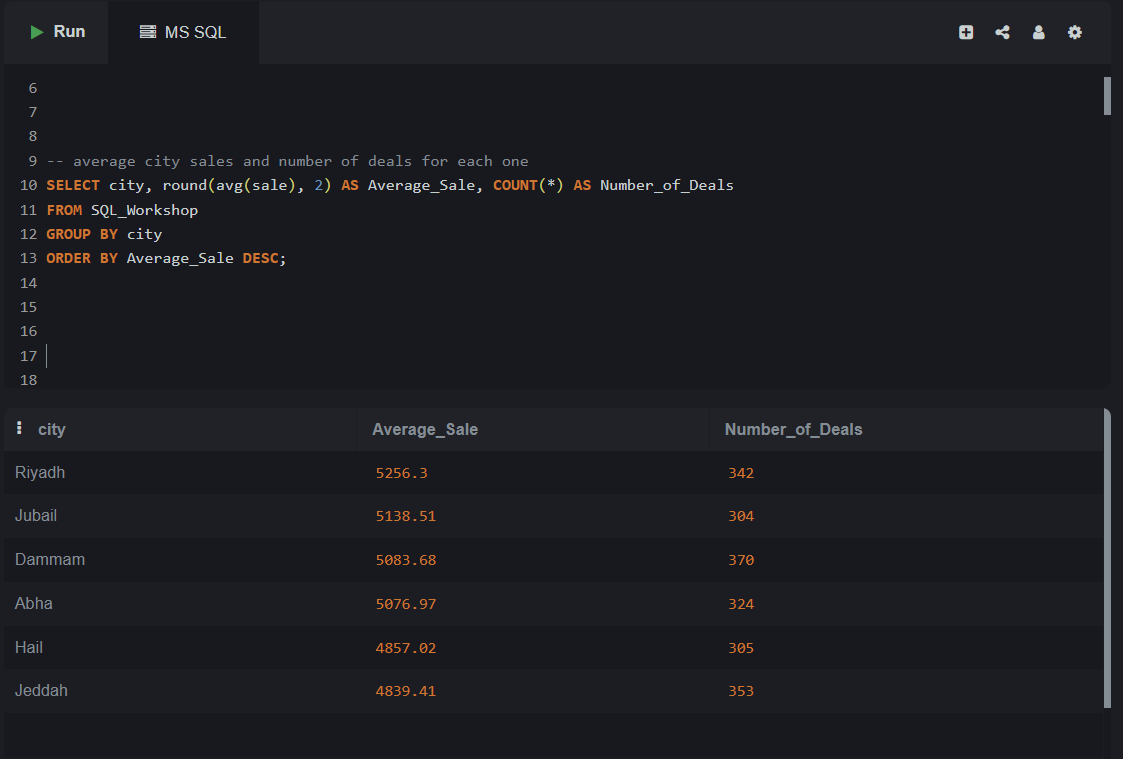Open the MS SQL database selector

(183, 32)
